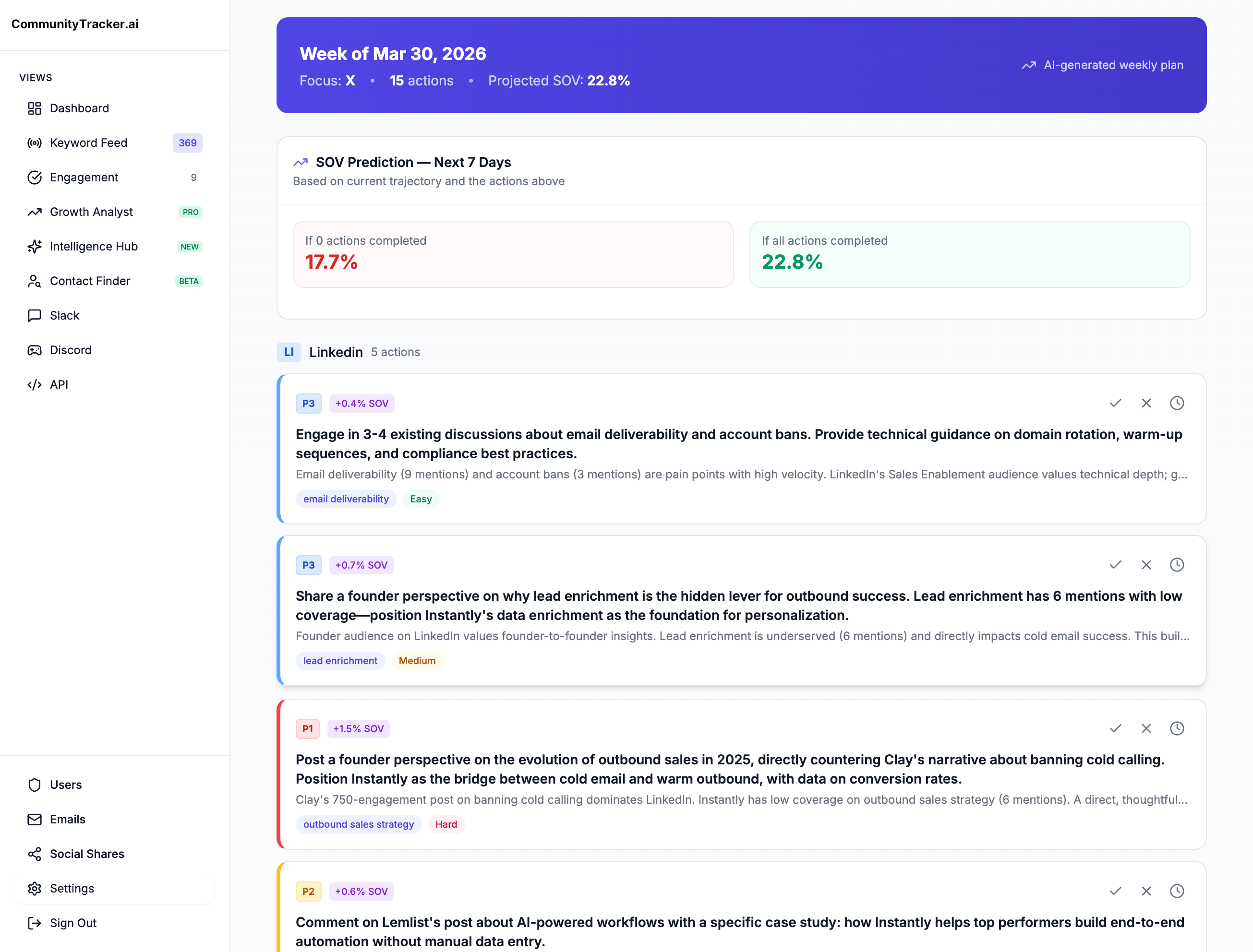Click the NEW badge on Intelligence Hub
This screenshot has height=952, width=1253.
point(189,247)
